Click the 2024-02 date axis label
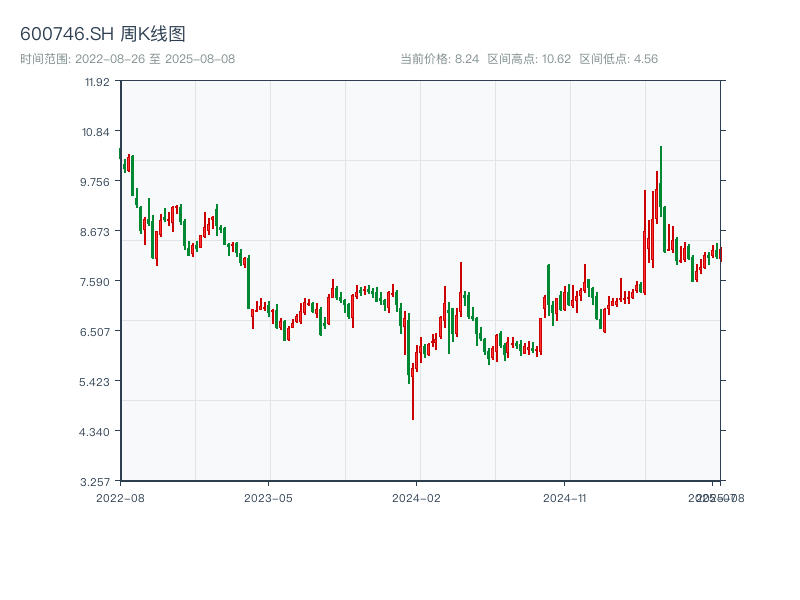The width and height of the screenshot is (800, 600). tap(417, 497)
